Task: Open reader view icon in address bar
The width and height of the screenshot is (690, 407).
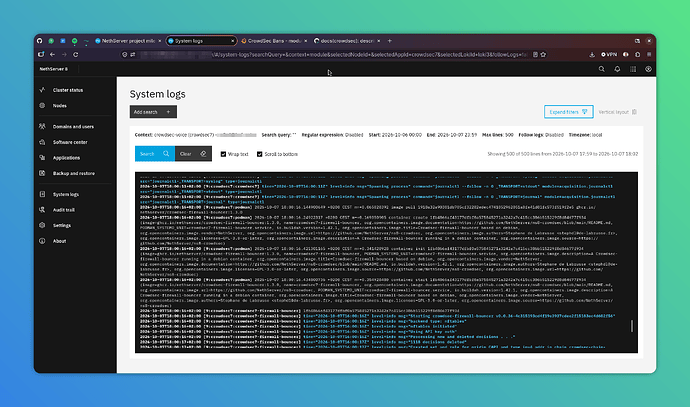Action: (x=536, y=55)
